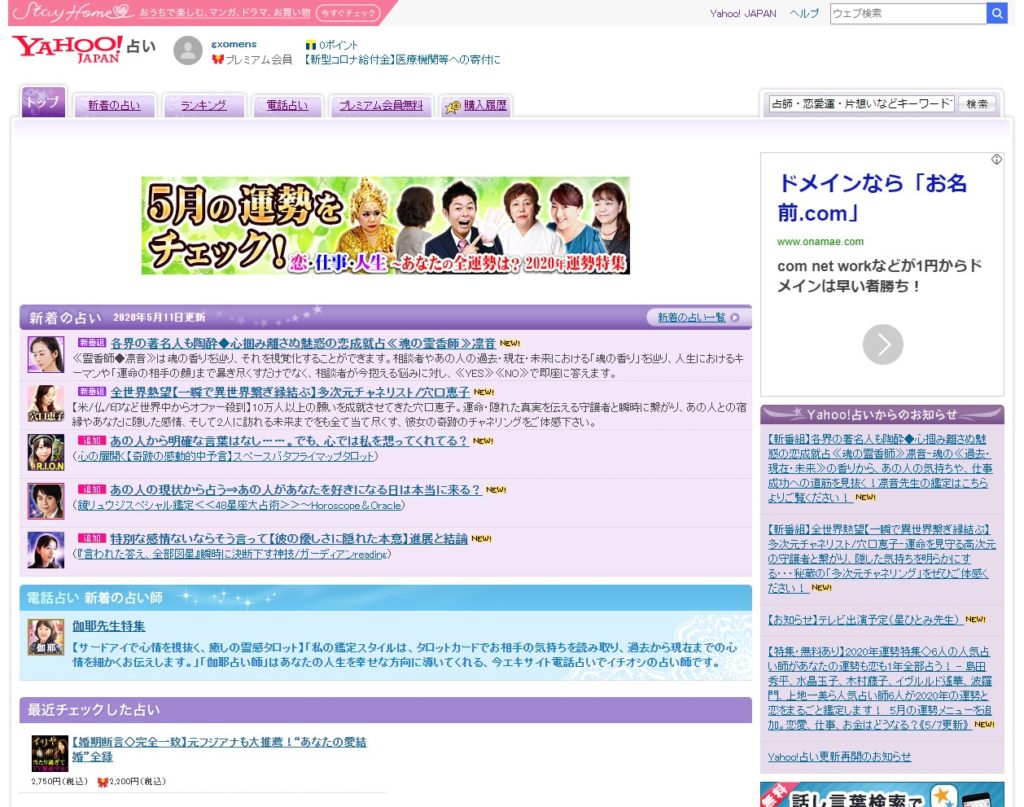The height and width of the screenshot is (807, 1024).
Task: Click the gray user avatar icon
Action: click(187, 50)
